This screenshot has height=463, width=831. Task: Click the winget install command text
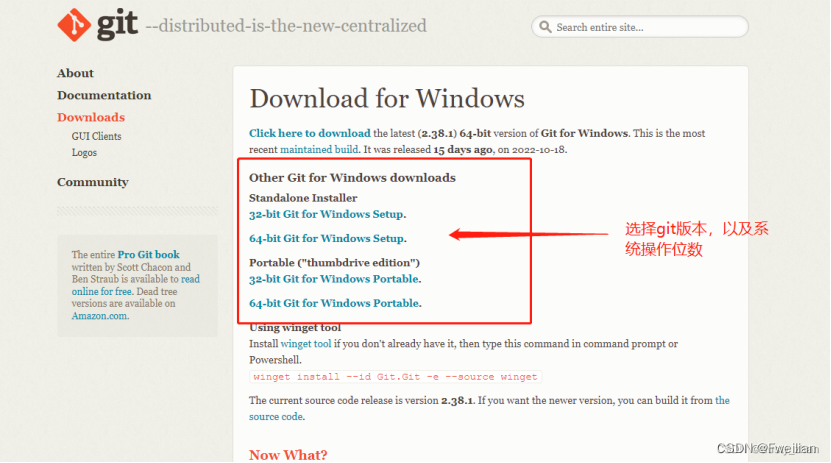tap(395, 377)
